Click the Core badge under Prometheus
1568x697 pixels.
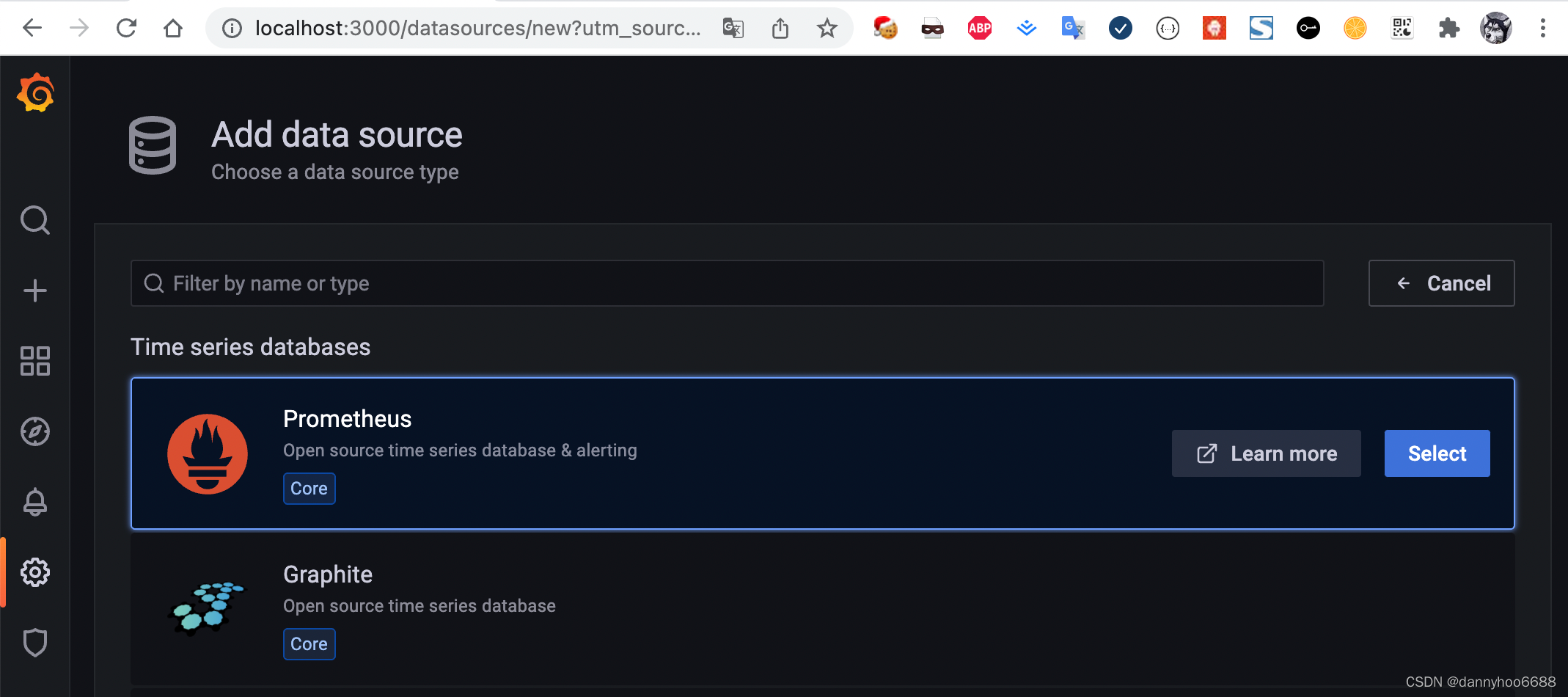tap(309, 489)
